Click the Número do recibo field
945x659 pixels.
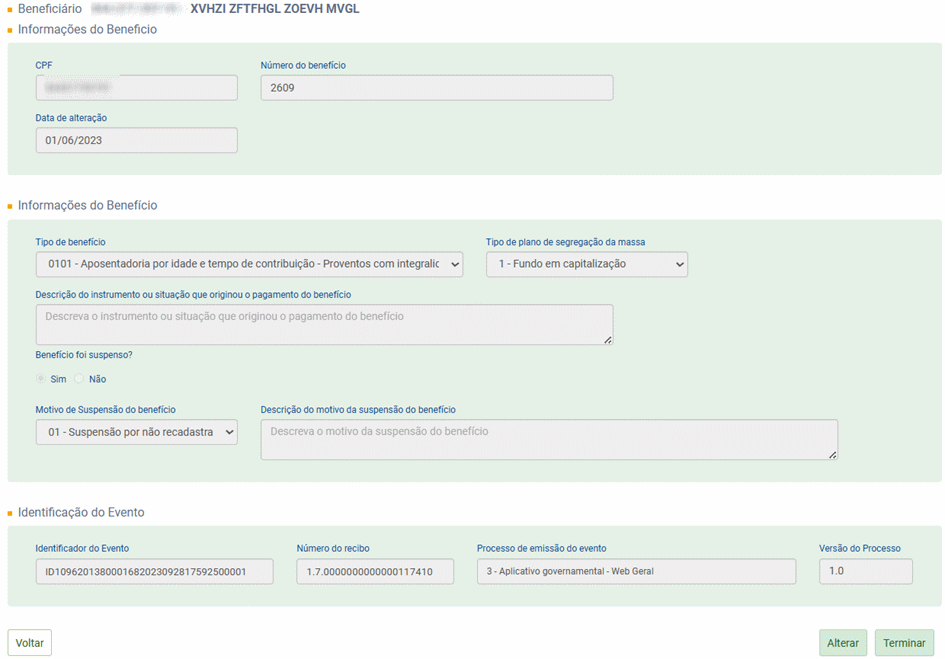tap(375, 571)
